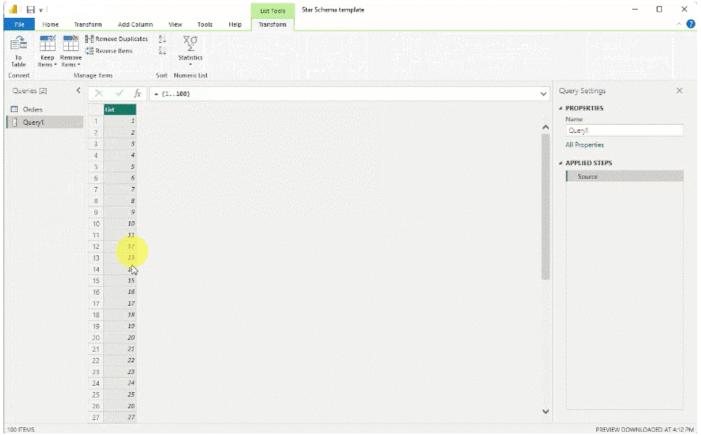The height and width of the screenshot is (435, 701).
Task: Sort the list descending
Action: 162,50
